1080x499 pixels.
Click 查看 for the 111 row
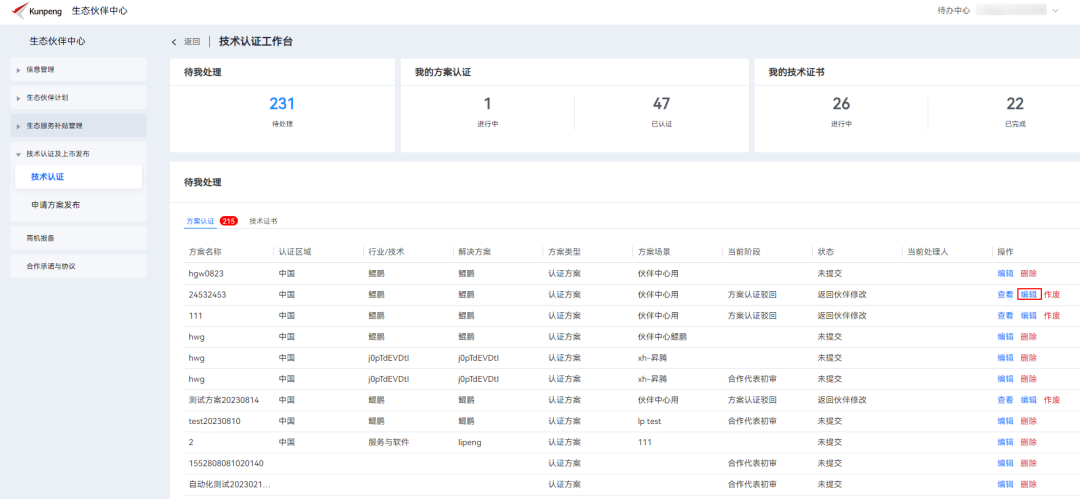(x=1005, y=316)
